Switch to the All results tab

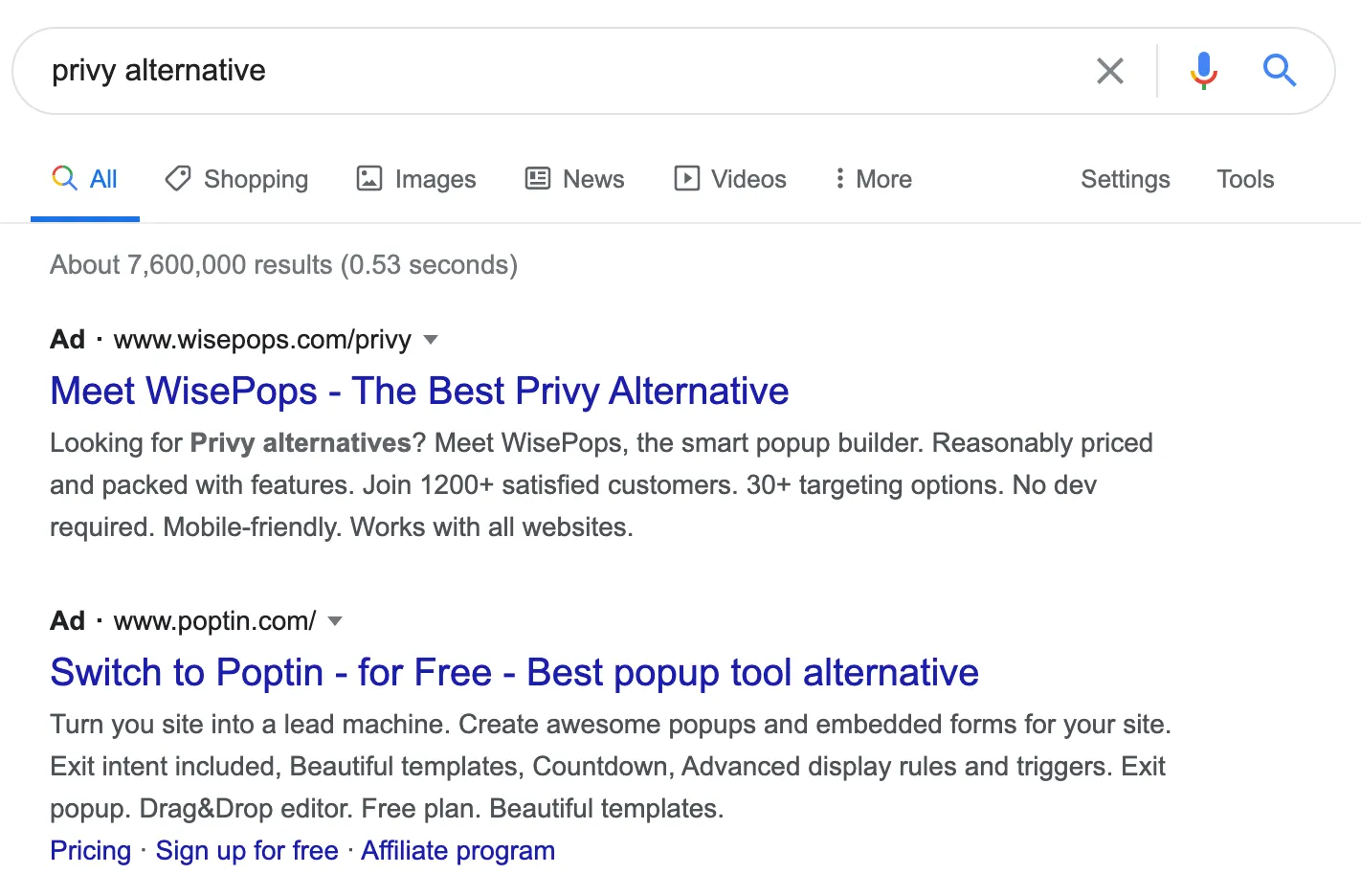pyautogui.click(x=85, y=178)
